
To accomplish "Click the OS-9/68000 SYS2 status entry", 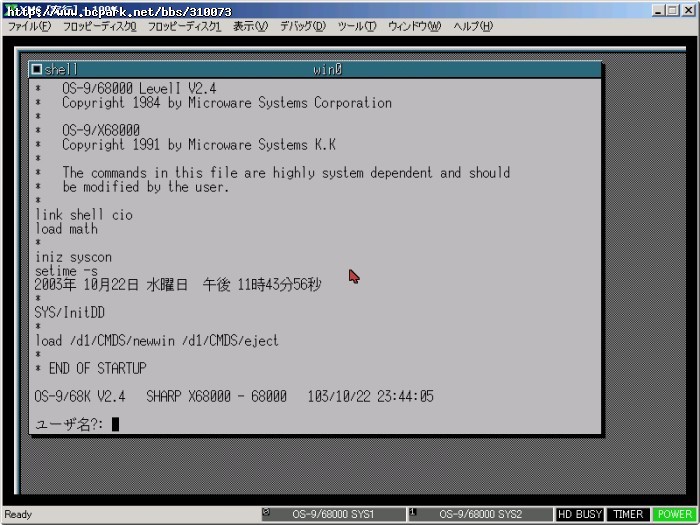I will pos(480,514).
